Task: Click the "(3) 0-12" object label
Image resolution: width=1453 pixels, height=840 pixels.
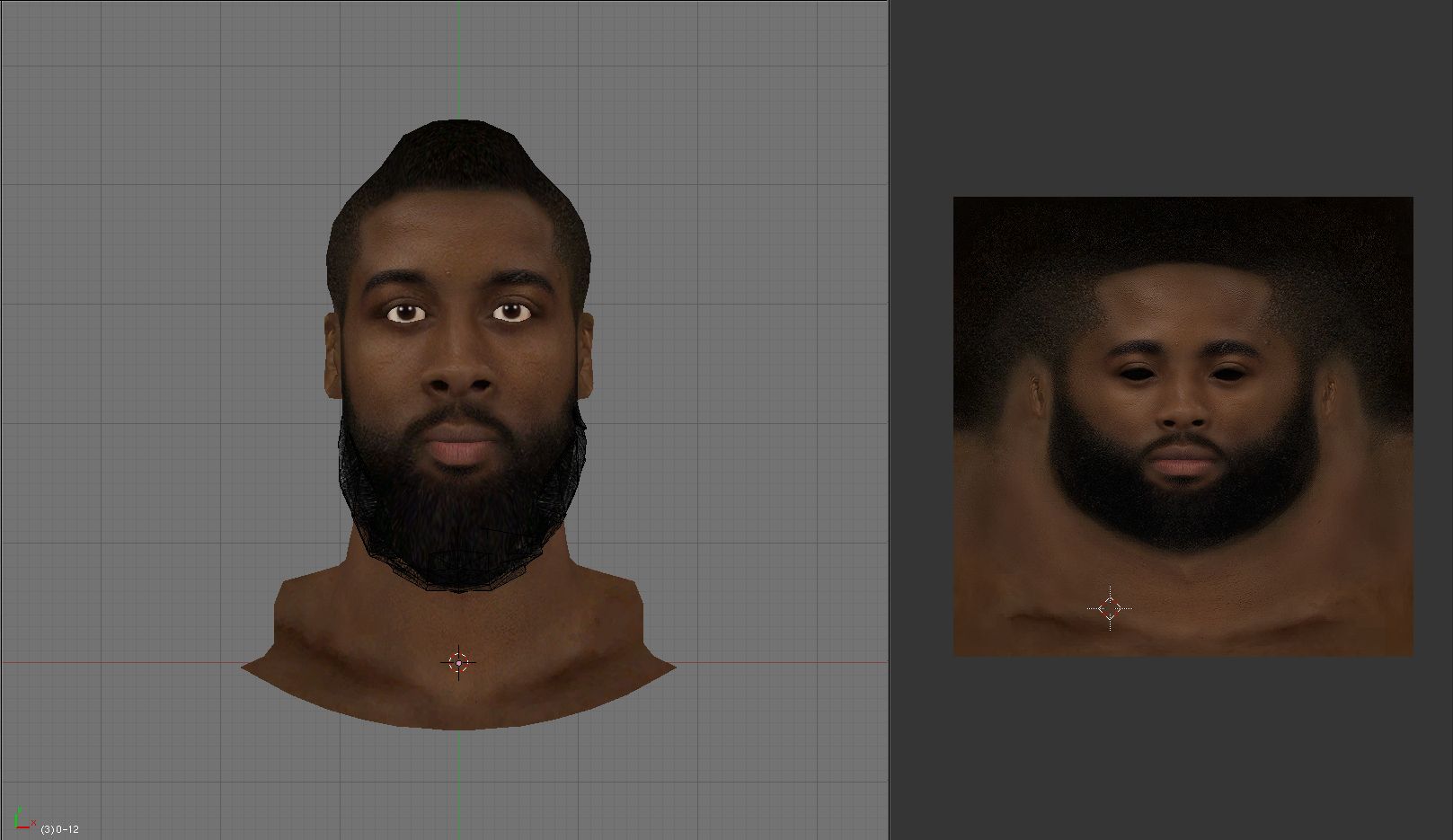Action: pos(60,829)
